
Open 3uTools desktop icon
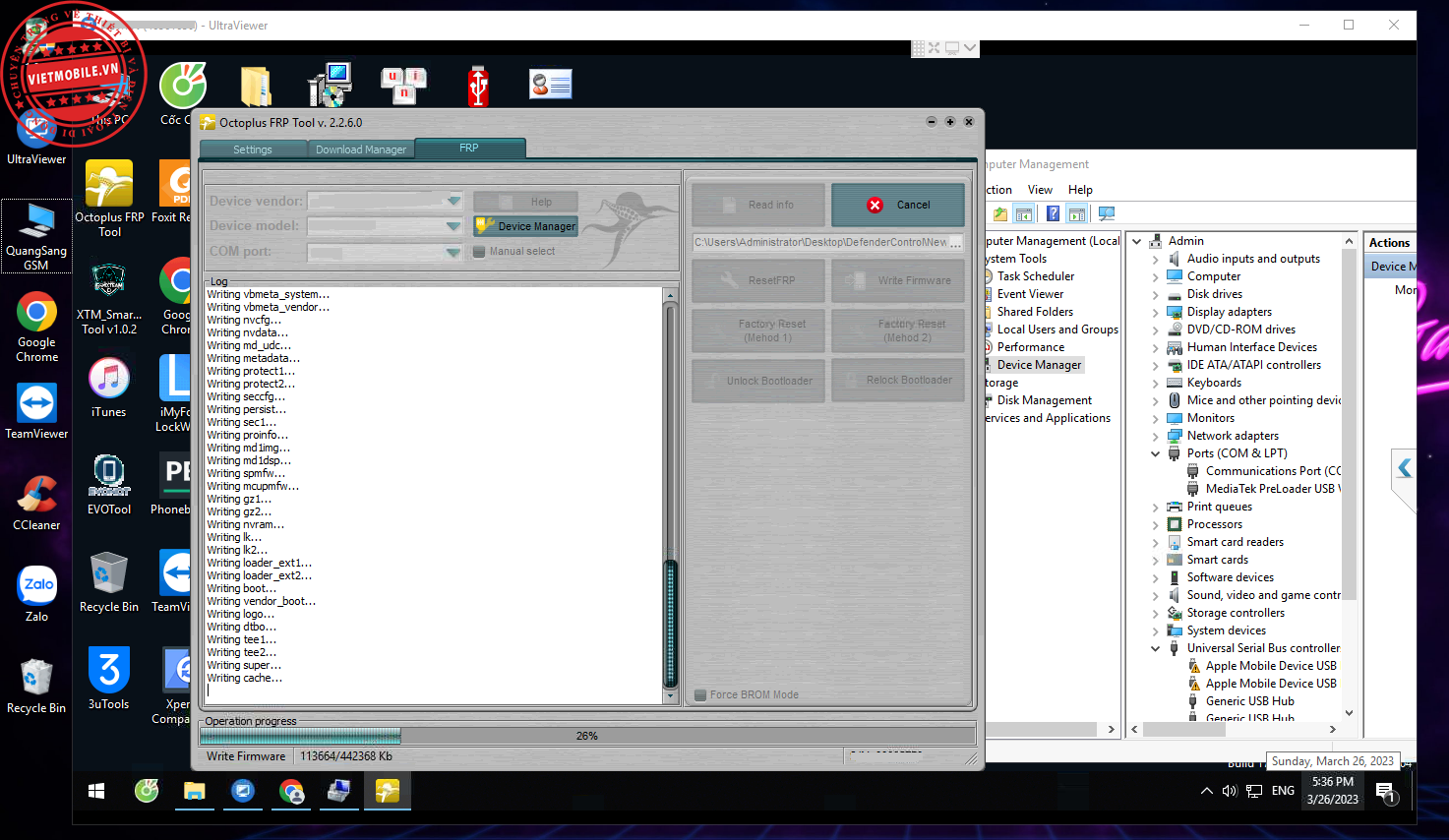pos(109,679)
